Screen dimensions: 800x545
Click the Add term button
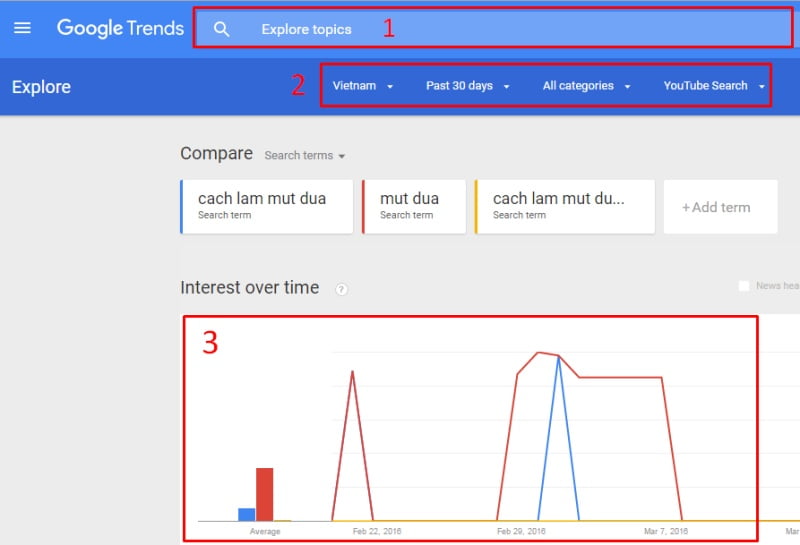pyautogui.click(x=716, y=207)
